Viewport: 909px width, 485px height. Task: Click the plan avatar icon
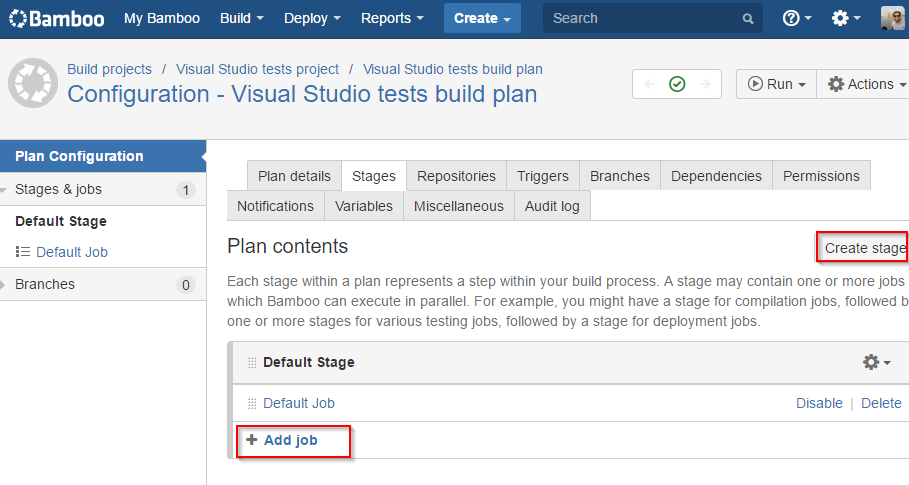click(x=33, y=83)
